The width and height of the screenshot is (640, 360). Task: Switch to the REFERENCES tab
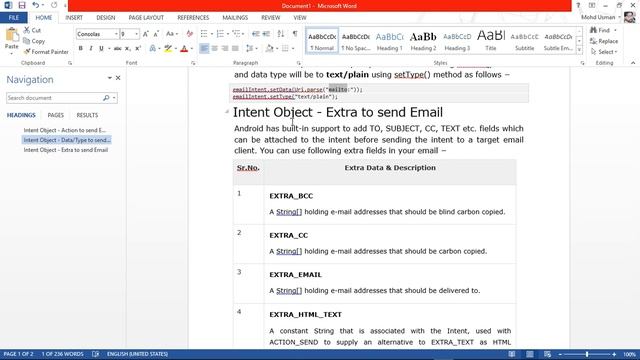pos(193,18)
